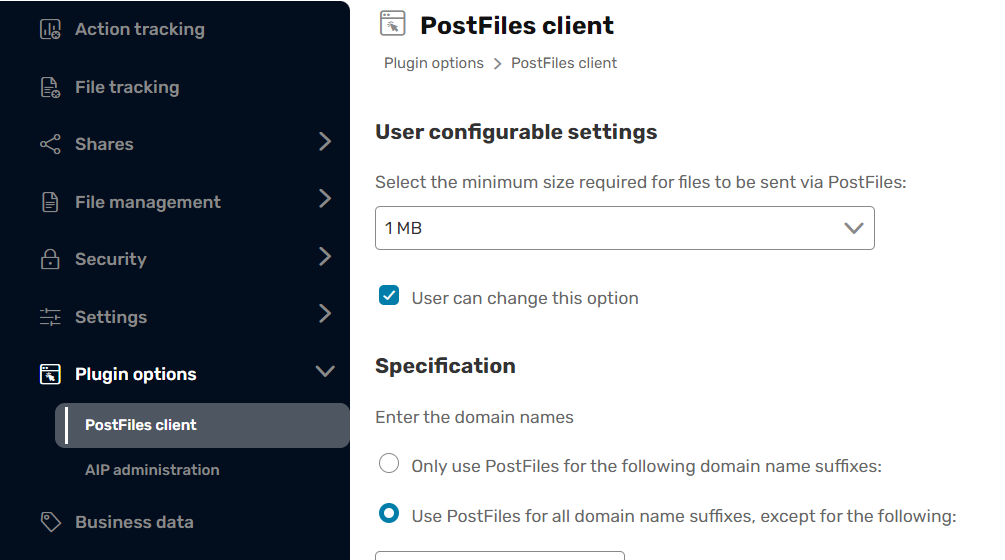Image resolution: width=1005 pixels, height=560 pixels.
Task: Click the Plugin options window icon
Action: tap(50, 374)
